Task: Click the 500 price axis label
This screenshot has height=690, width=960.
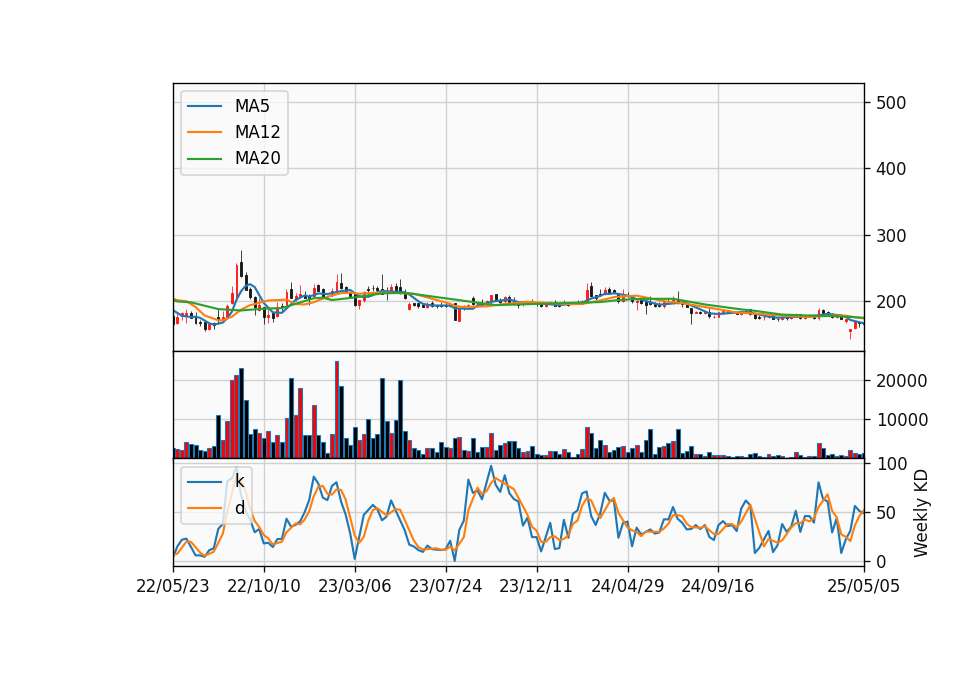Action: pos(891,103)
